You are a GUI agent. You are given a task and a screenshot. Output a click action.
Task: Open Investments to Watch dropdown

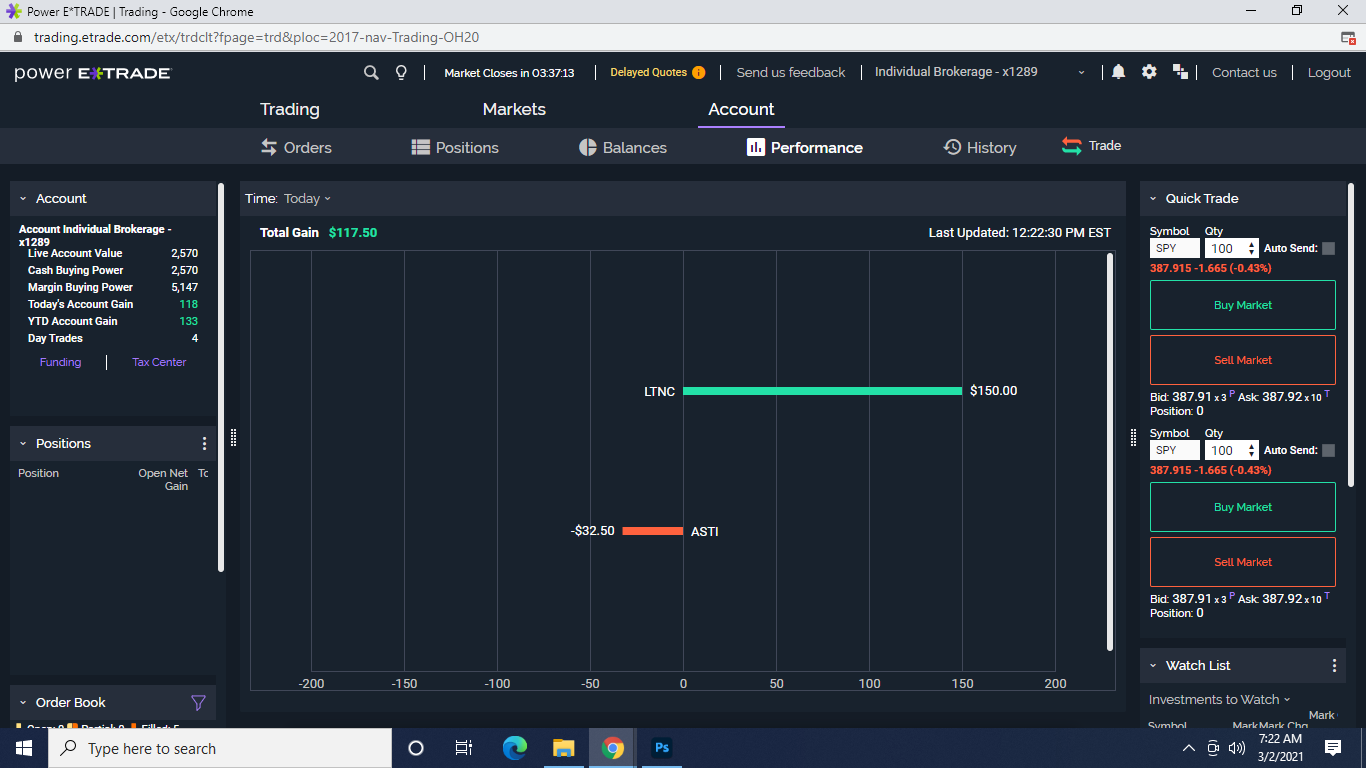1219,700
